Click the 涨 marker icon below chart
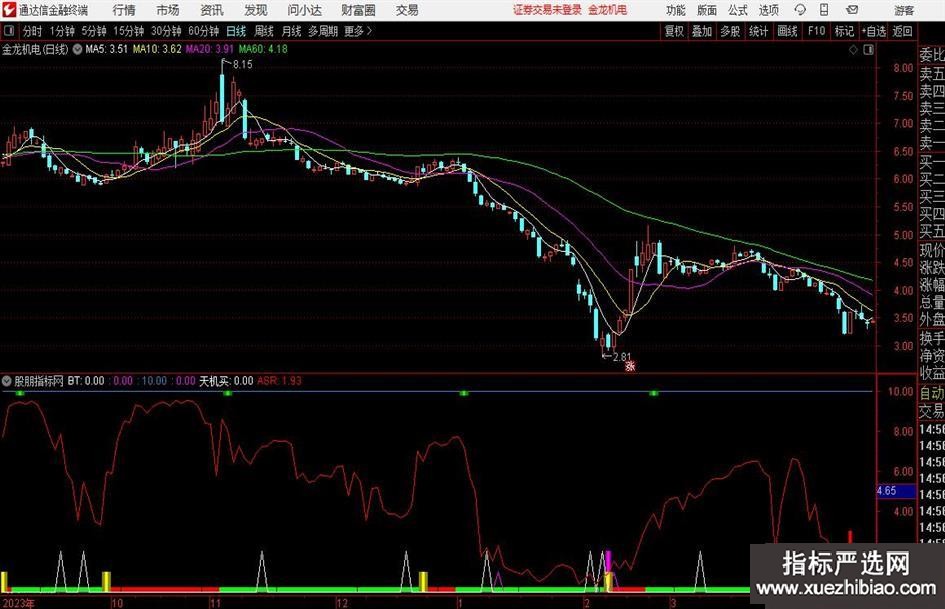Screen dimensions: 945x609 630,365
